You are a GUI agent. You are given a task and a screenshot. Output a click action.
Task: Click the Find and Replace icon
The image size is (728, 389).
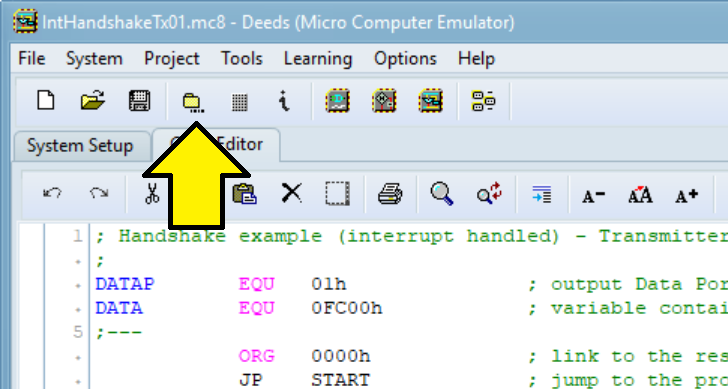489,193
